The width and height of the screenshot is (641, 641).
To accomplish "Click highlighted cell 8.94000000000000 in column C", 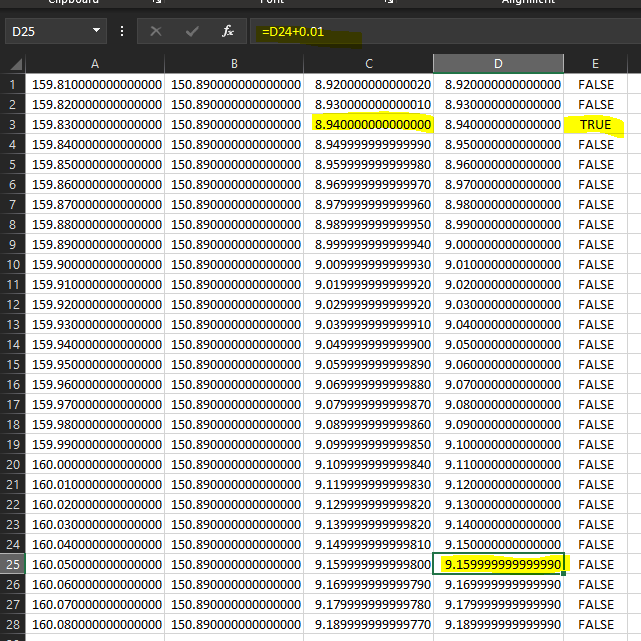I will coord(369,125).
